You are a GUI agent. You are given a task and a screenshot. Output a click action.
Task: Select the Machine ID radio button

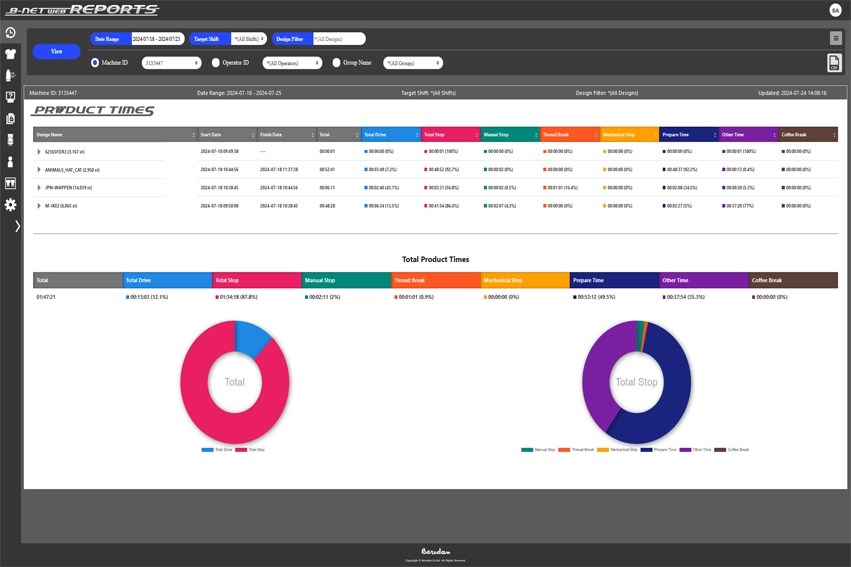click(x=95, y=62)
